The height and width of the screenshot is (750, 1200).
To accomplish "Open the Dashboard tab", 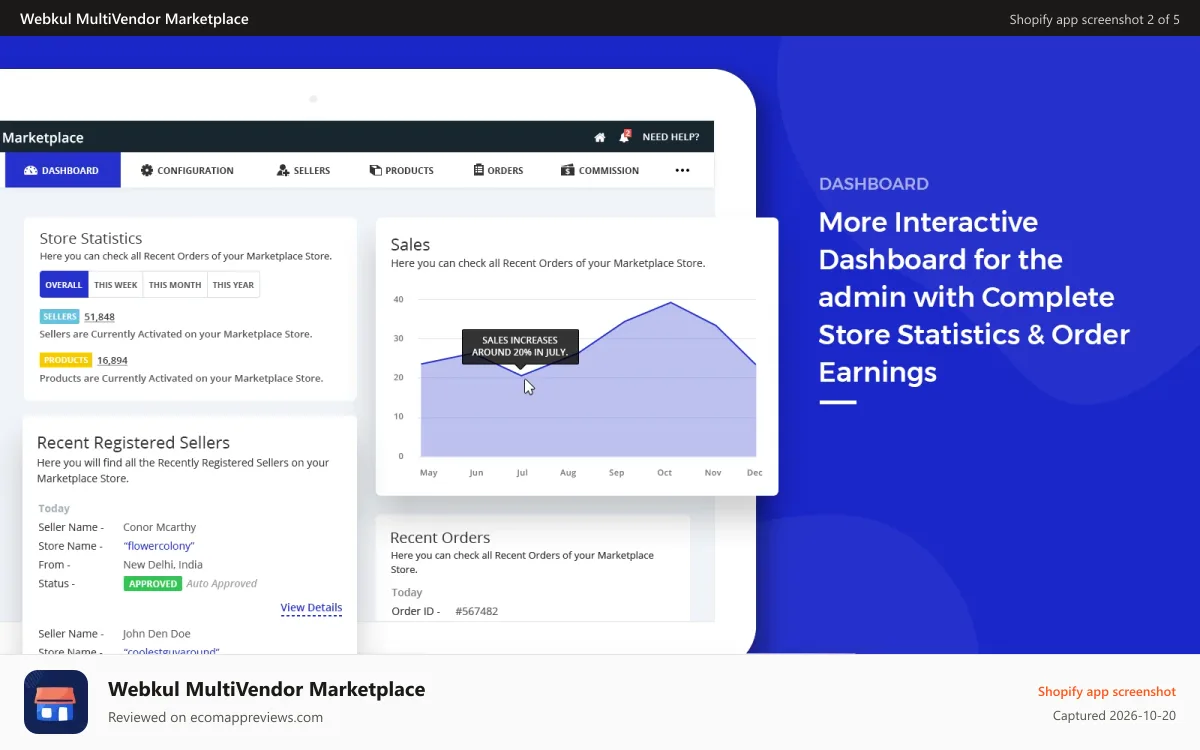I will point(63,170).
